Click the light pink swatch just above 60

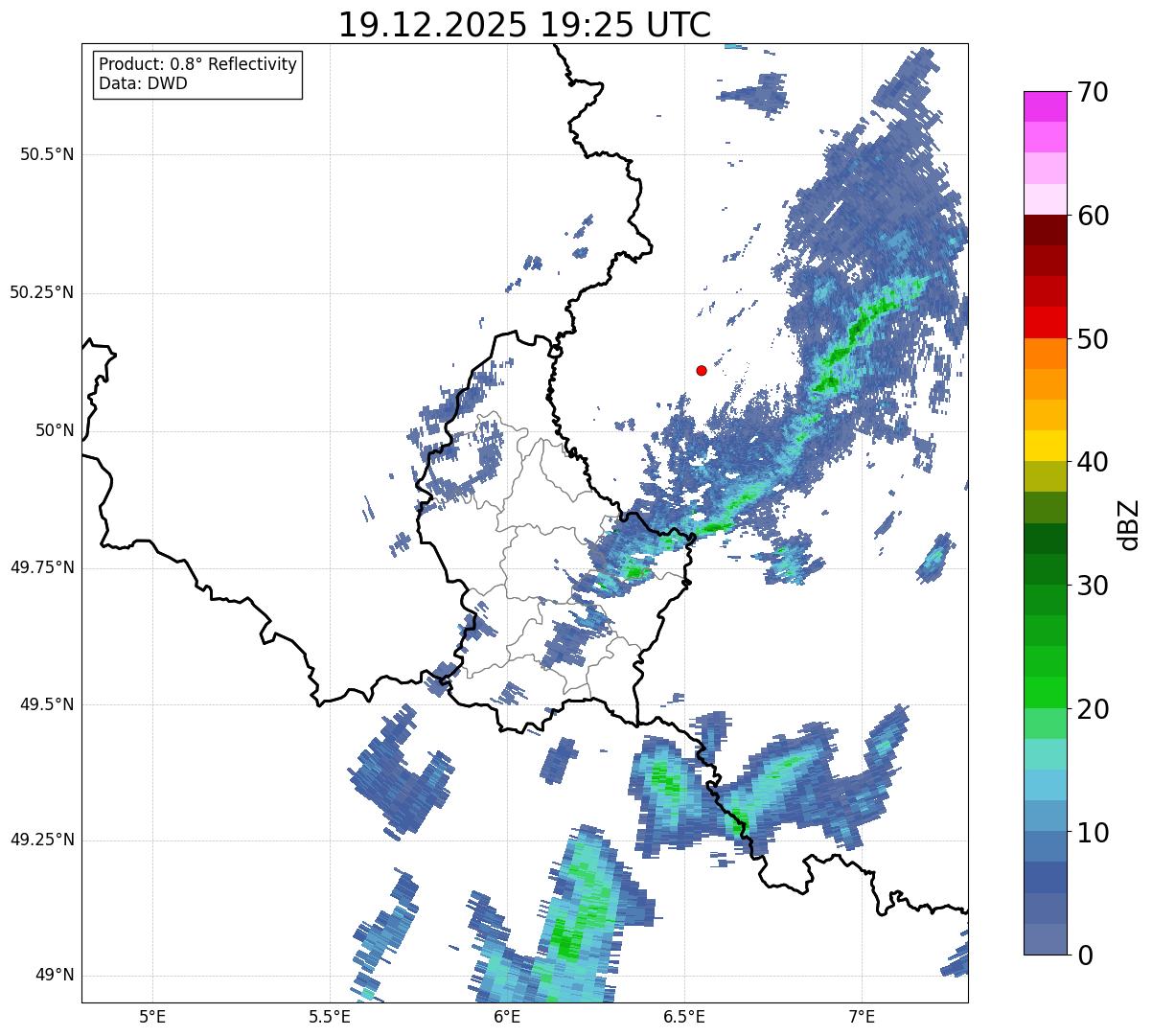(x=1046, y=199)
